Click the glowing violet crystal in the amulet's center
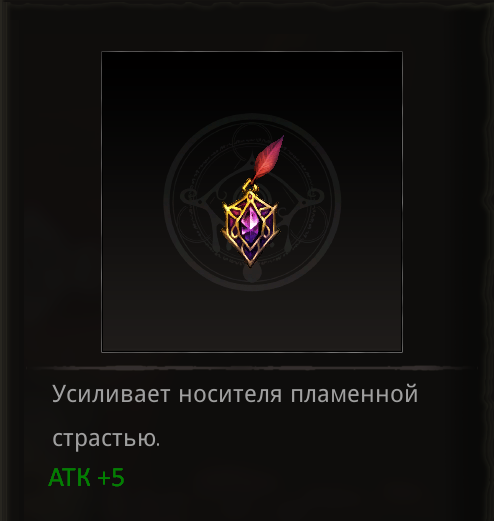 250,223
